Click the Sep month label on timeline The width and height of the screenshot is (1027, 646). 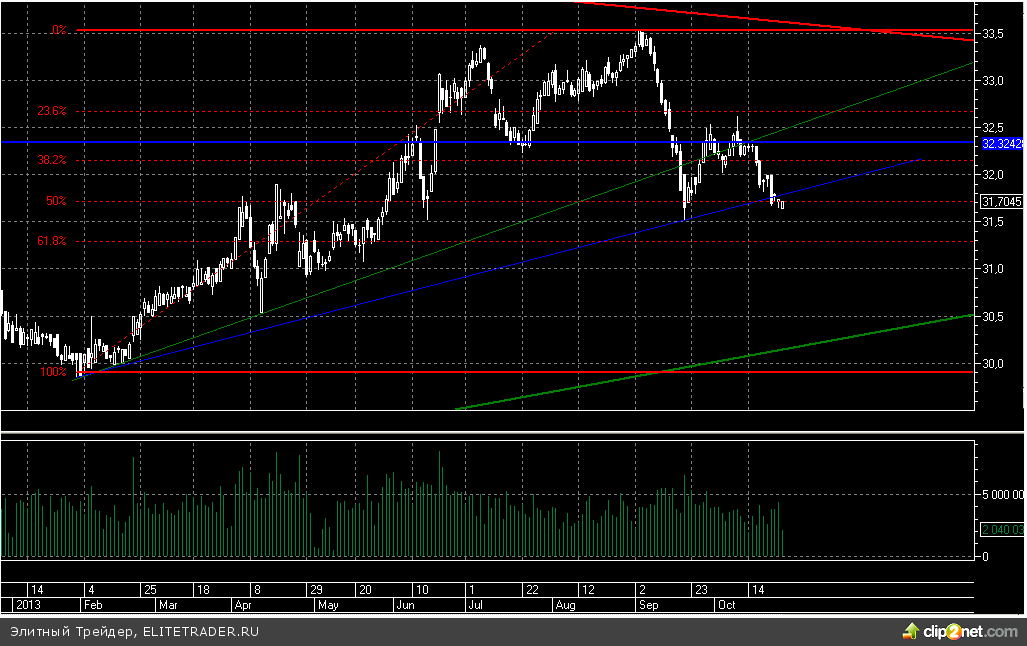tap(647, 606)
